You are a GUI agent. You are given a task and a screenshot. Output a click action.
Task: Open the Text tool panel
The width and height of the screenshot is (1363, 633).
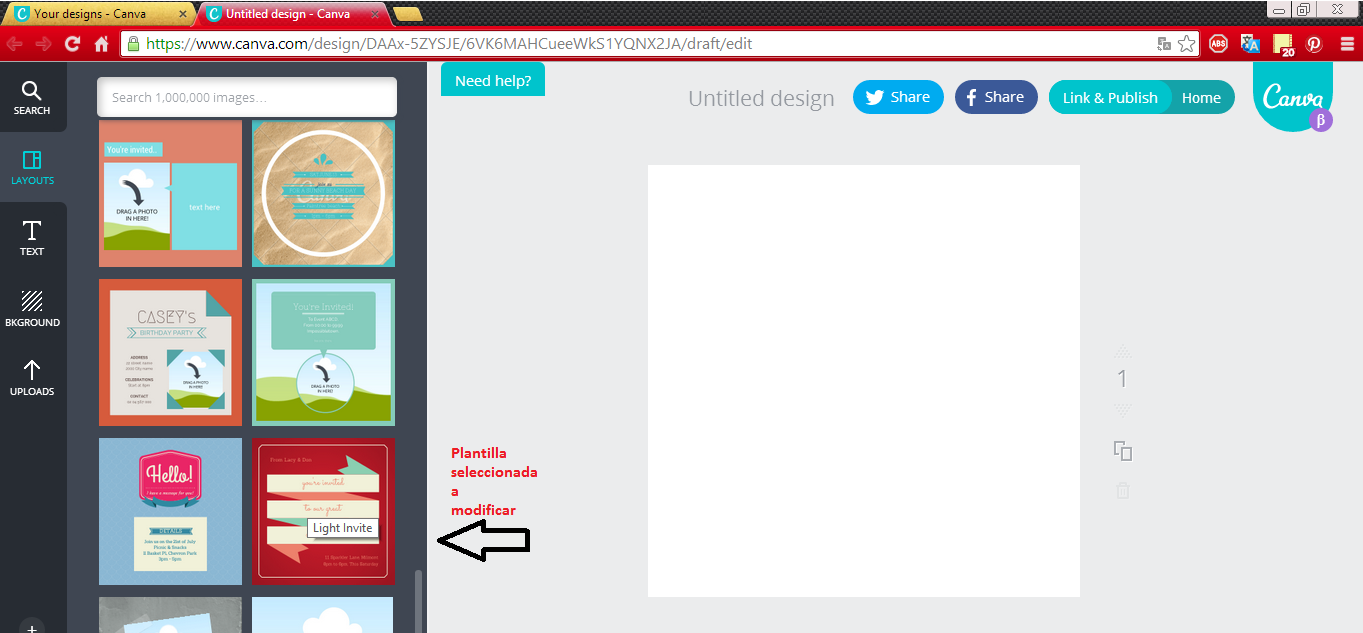[32, 238]
